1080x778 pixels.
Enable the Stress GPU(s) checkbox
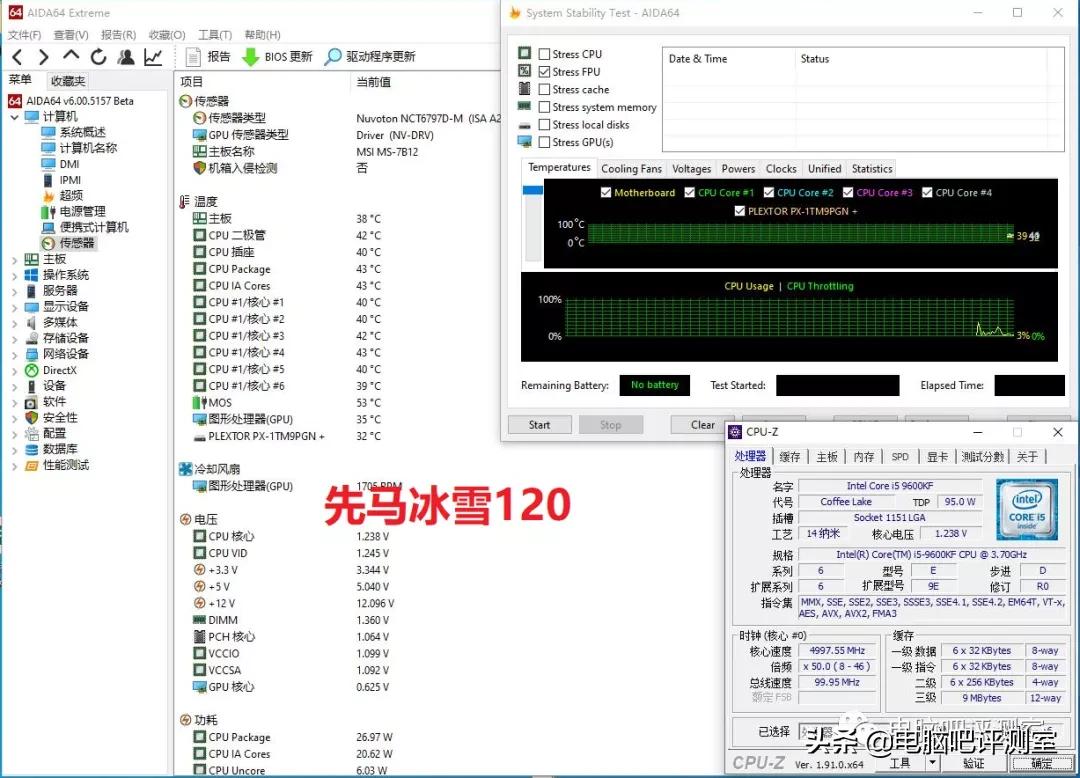(x=543, y=142)
